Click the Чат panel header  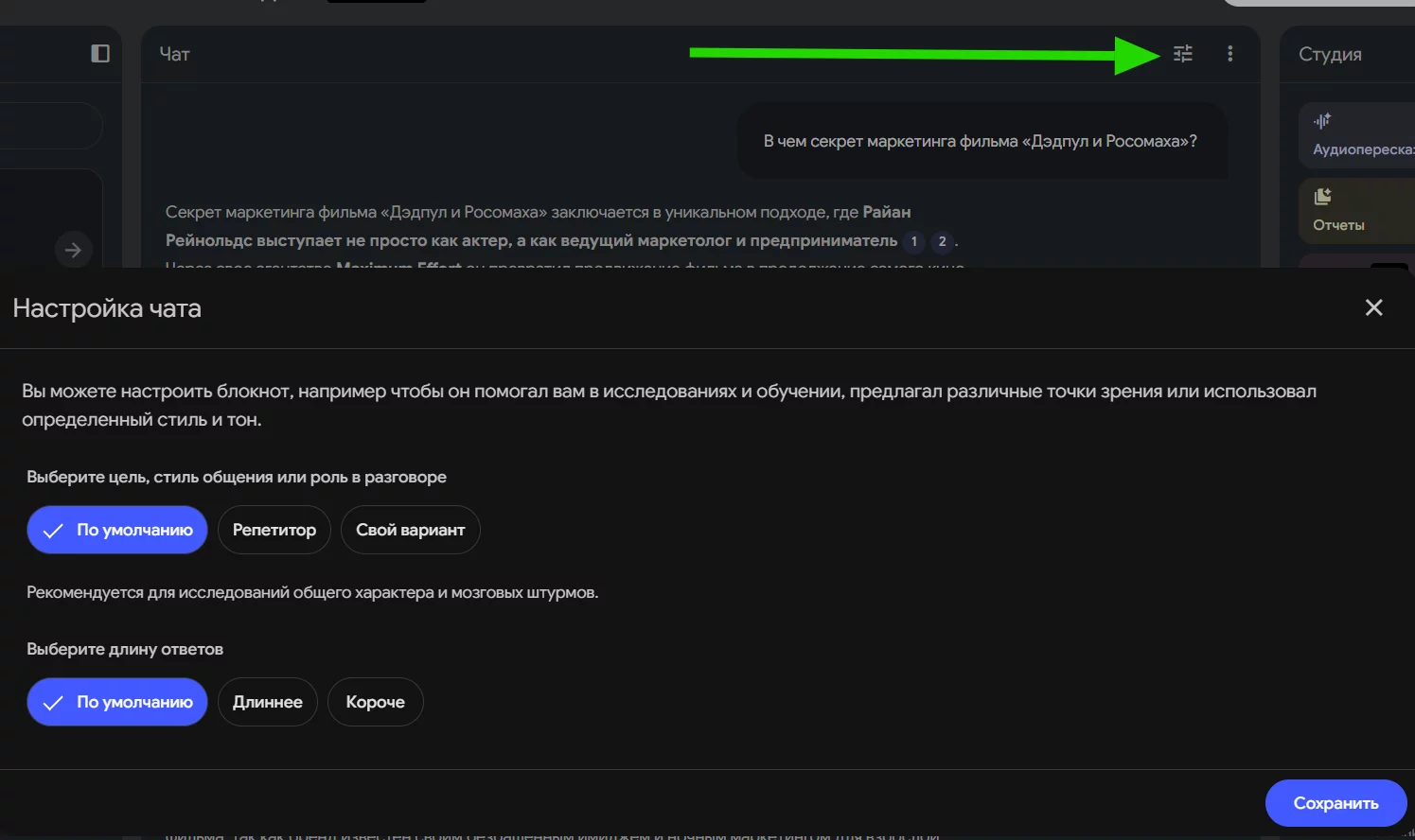tap(175, 54)
